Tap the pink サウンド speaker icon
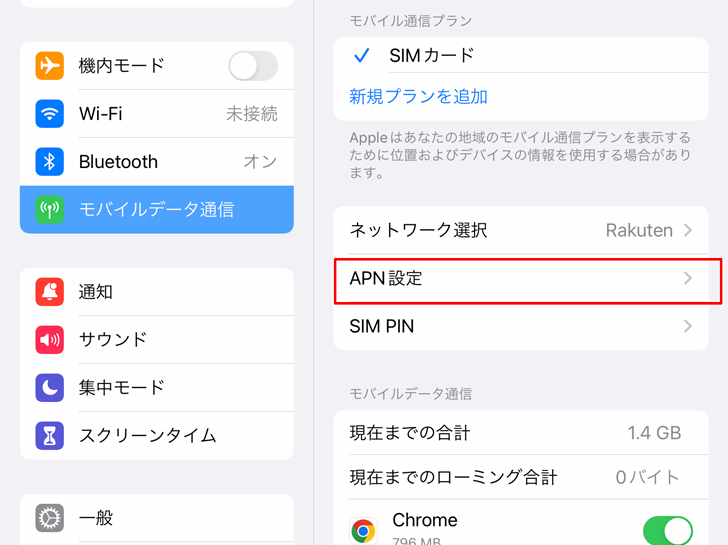The image size is (728, 545). click(50, 340)
